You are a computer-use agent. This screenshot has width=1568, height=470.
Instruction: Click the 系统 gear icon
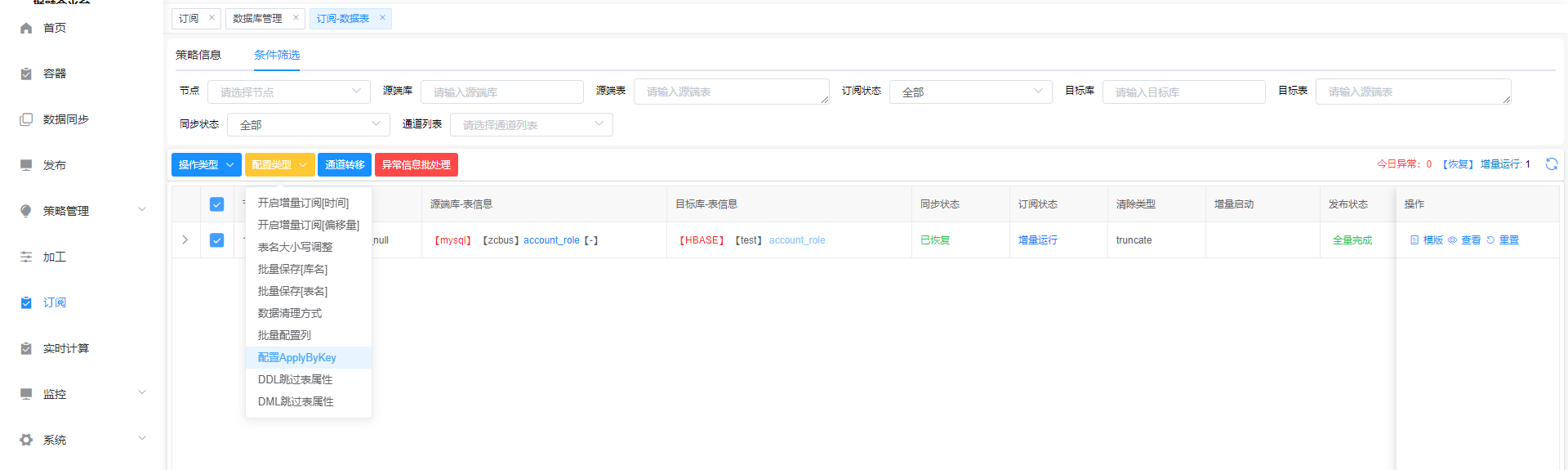pyautogui.click(x=26, y=440)
